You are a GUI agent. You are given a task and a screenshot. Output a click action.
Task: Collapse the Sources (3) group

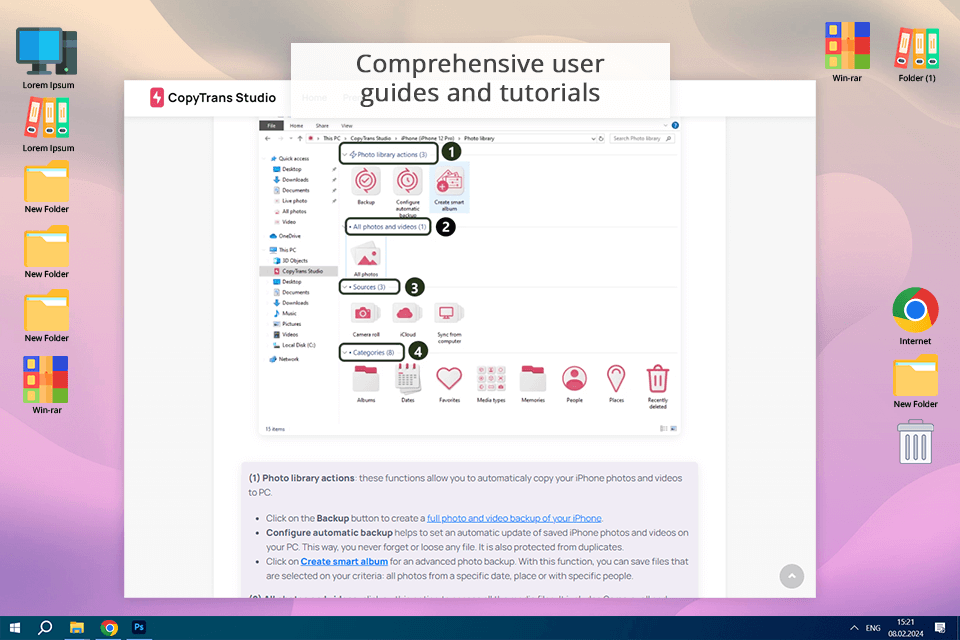click(x=345, y=287)
